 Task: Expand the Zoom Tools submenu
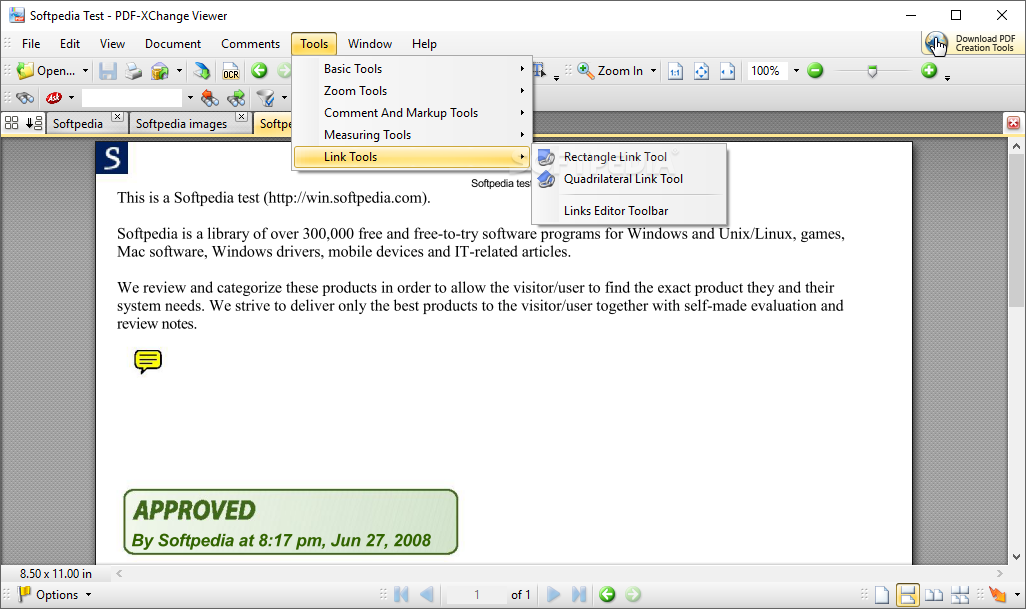tap(412, 91)
